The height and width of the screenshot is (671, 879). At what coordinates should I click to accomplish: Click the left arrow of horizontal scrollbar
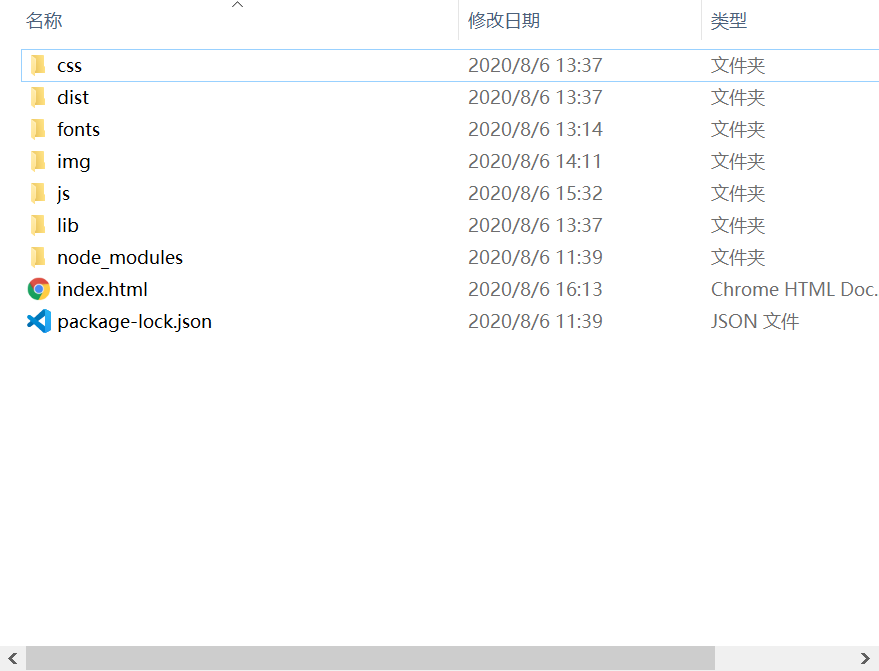[x=12, y=658]
